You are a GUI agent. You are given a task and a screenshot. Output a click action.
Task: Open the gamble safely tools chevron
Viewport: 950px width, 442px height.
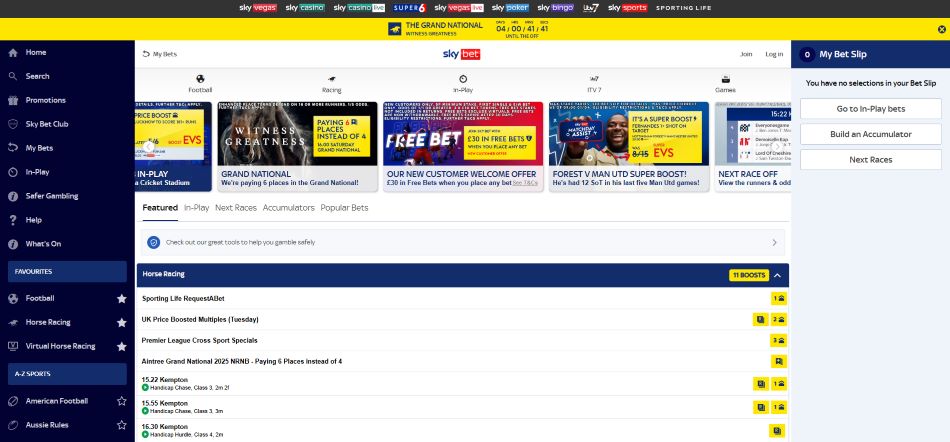(x=774, y=242)
